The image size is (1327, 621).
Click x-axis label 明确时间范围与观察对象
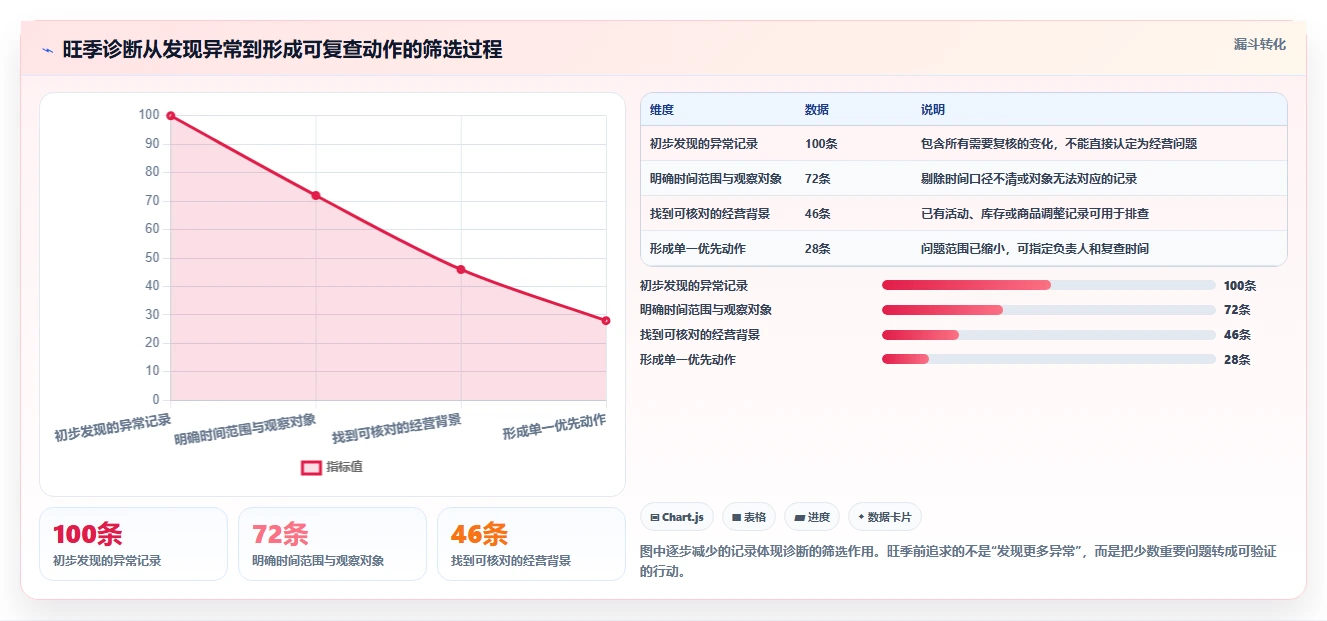coord(246,429)
